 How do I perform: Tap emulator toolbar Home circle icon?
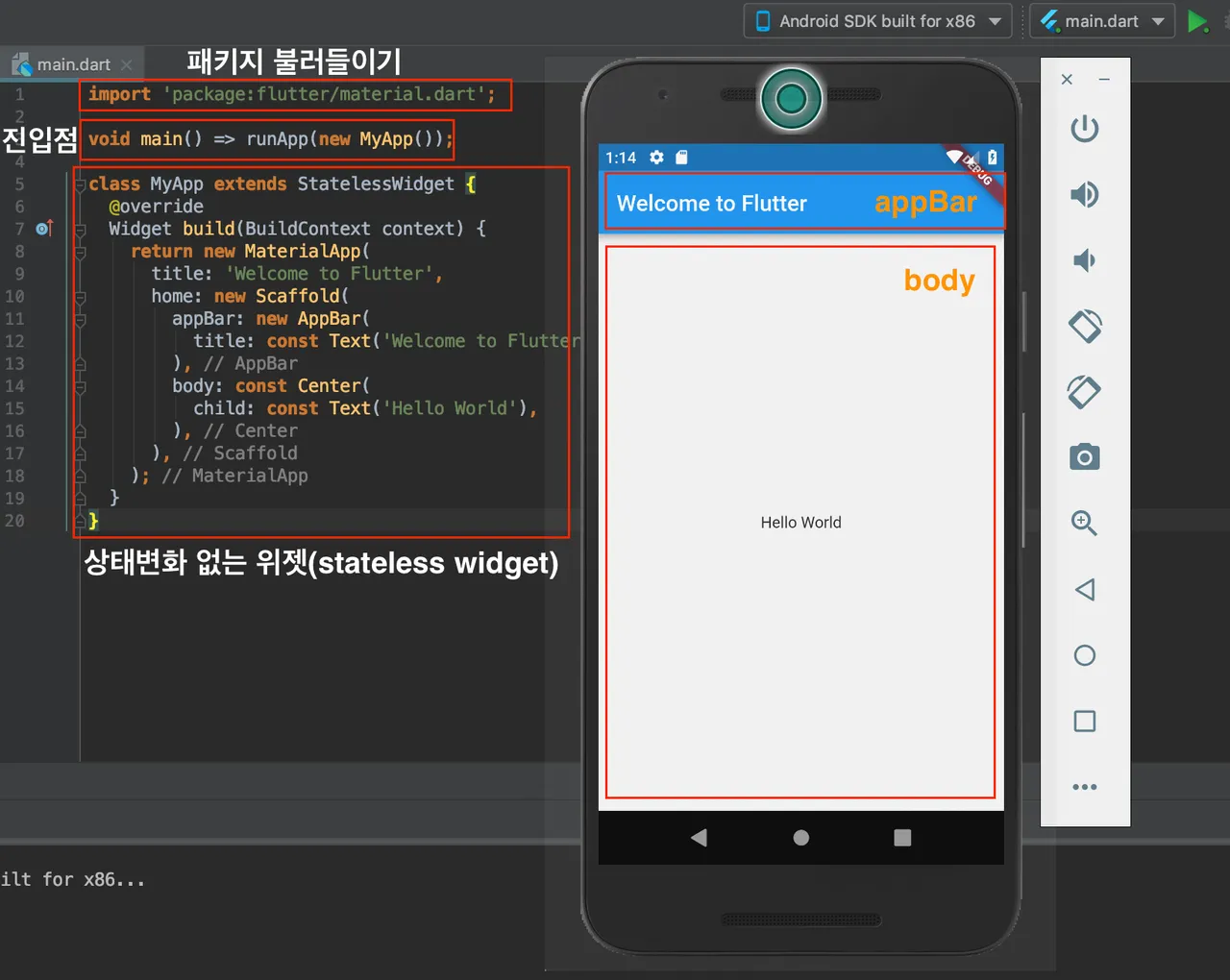tap(1084, 655)
